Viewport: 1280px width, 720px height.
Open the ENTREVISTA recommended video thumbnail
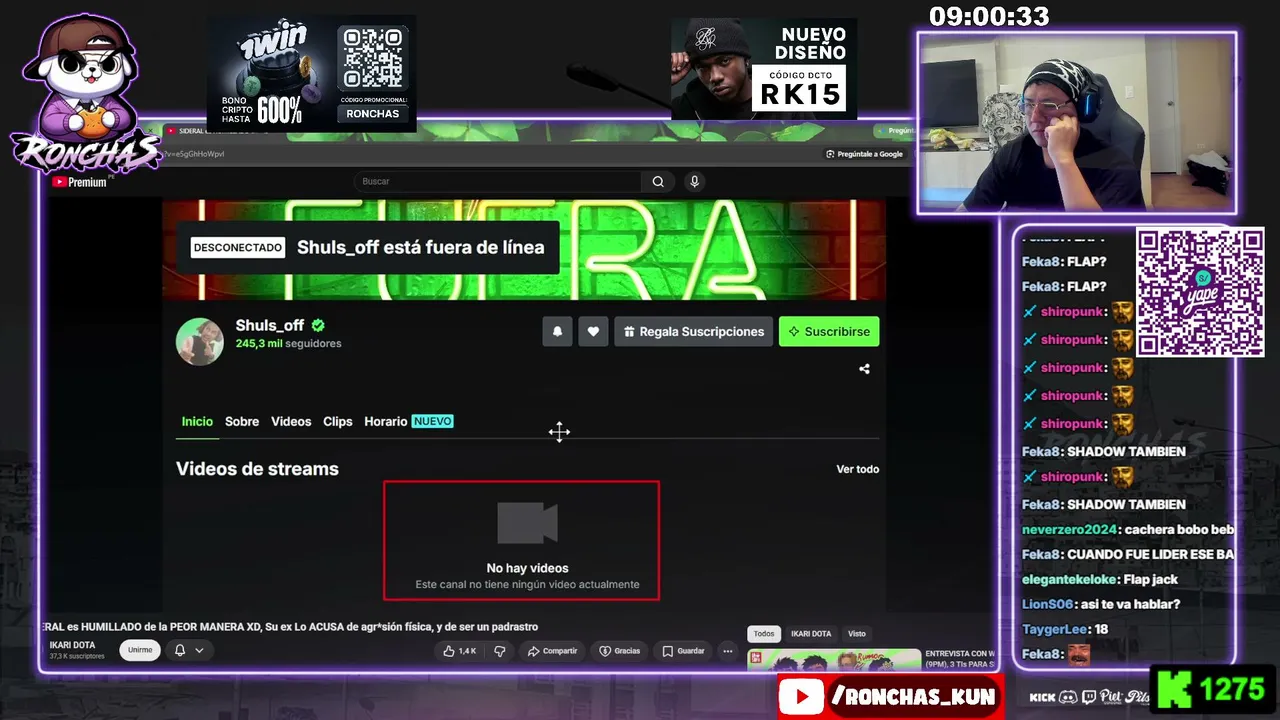click(834, 660)
